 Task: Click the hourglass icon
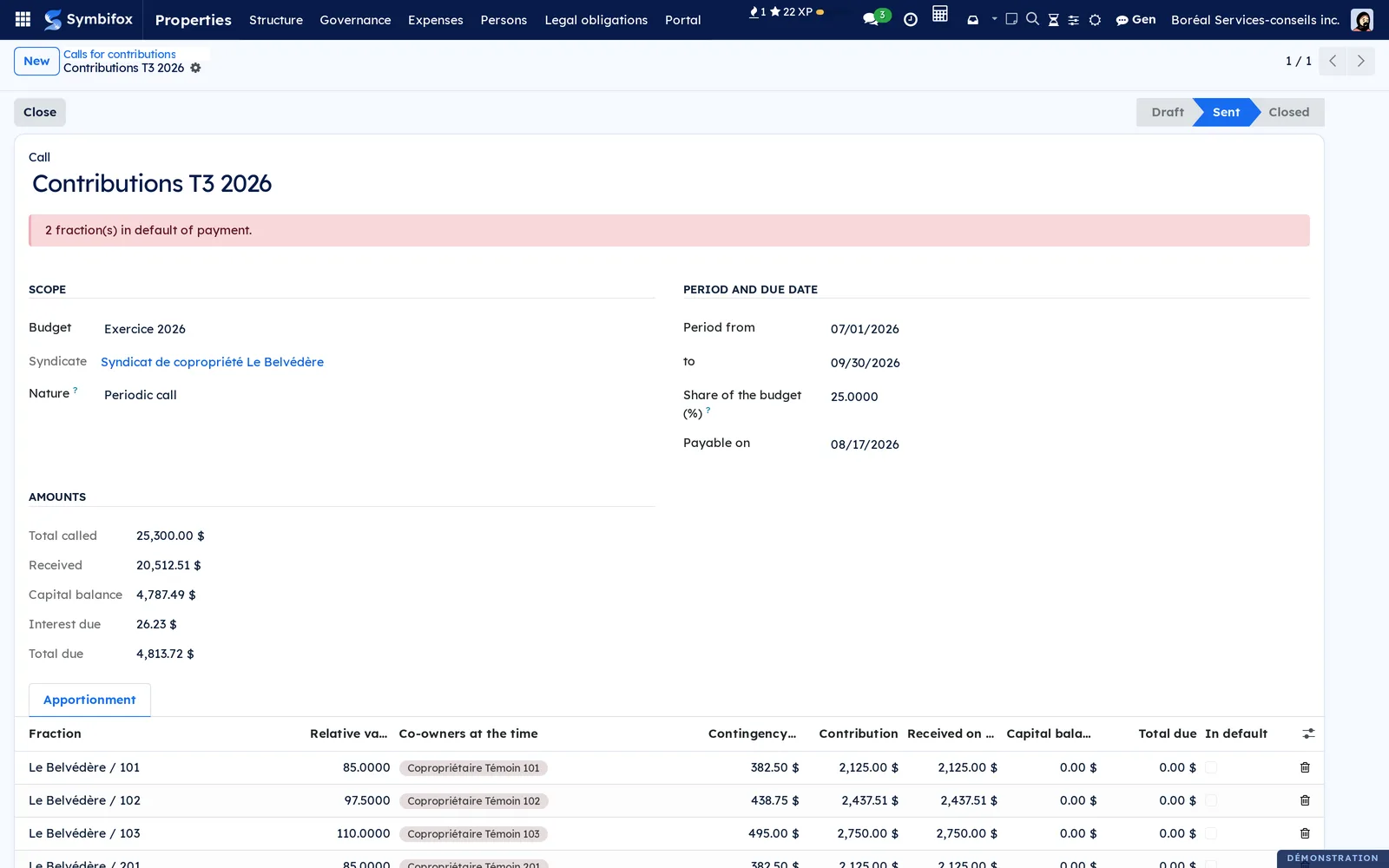1053,19
